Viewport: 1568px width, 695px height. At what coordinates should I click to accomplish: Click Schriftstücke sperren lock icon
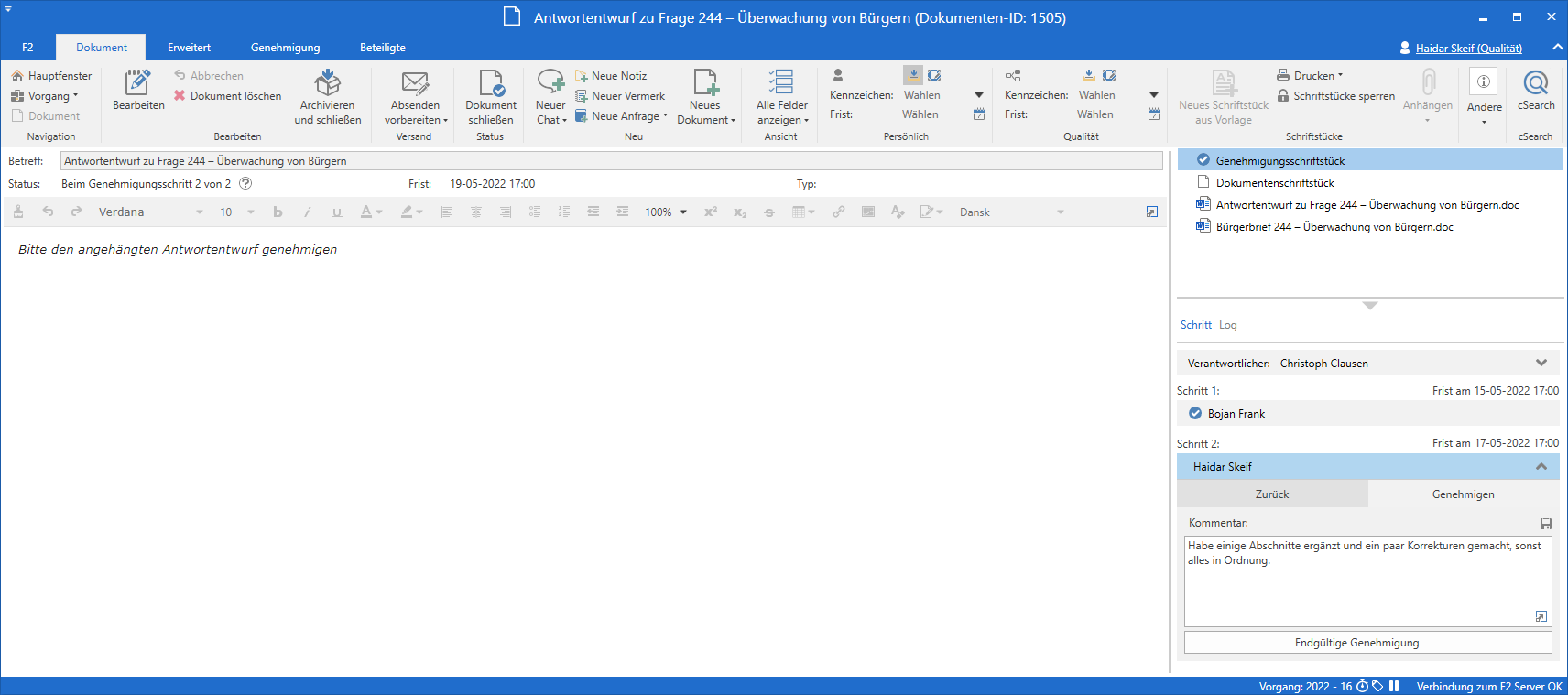point(1283,95)
